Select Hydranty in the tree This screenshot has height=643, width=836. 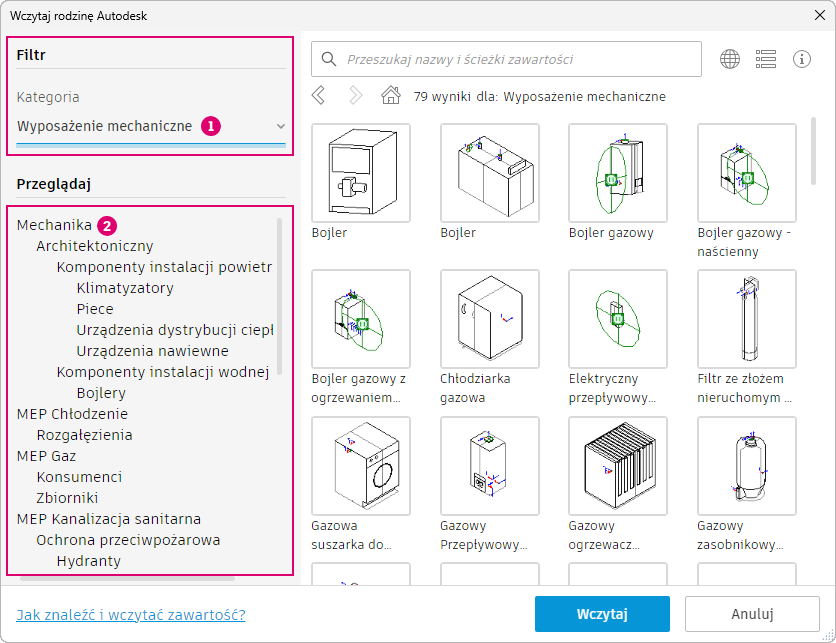click(89, 561)
